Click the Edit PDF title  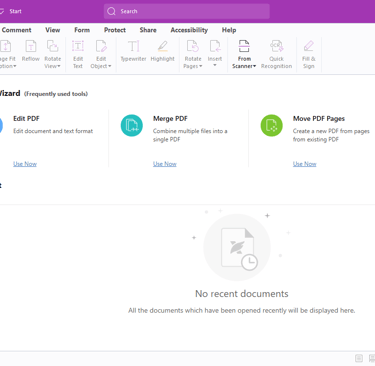[26, 119]
